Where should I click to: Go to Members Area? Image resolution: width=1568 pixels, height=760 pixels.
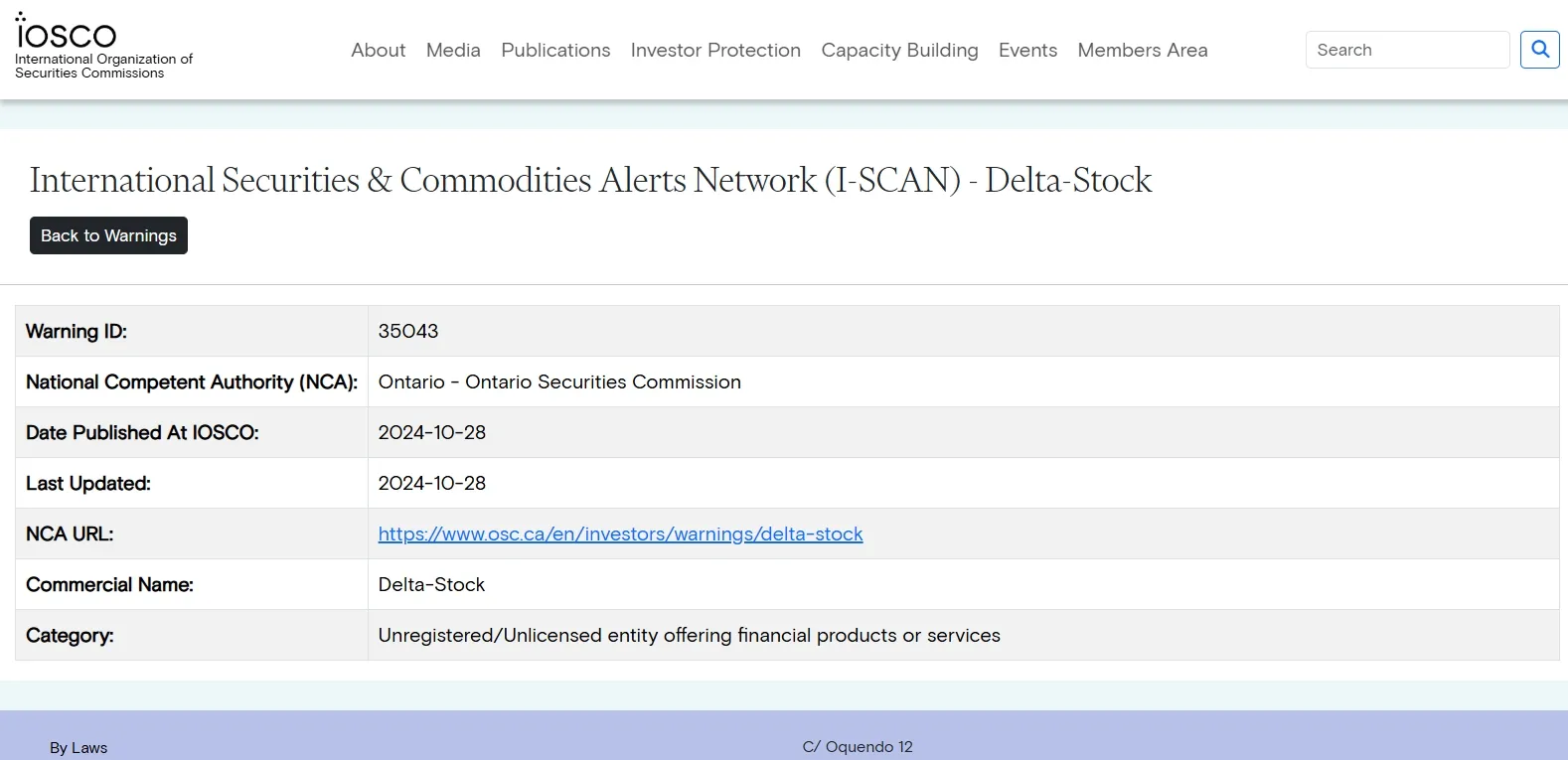pos(1143,50)
